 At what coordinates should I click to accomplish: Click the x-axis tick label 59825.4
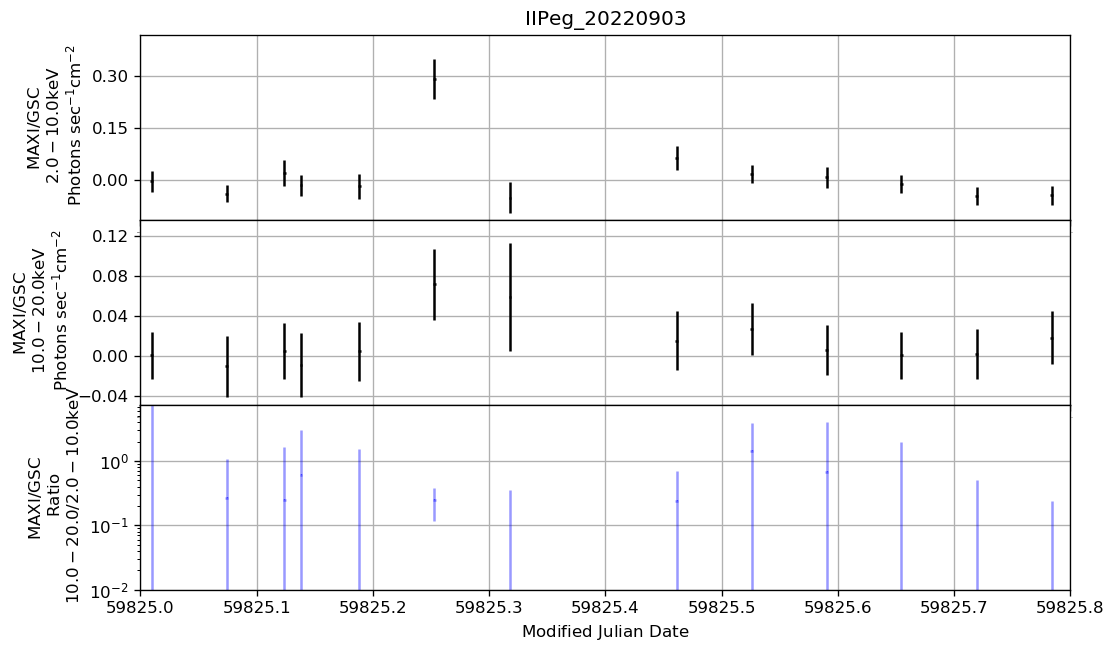pyautogui.click(x=606, y=608)
